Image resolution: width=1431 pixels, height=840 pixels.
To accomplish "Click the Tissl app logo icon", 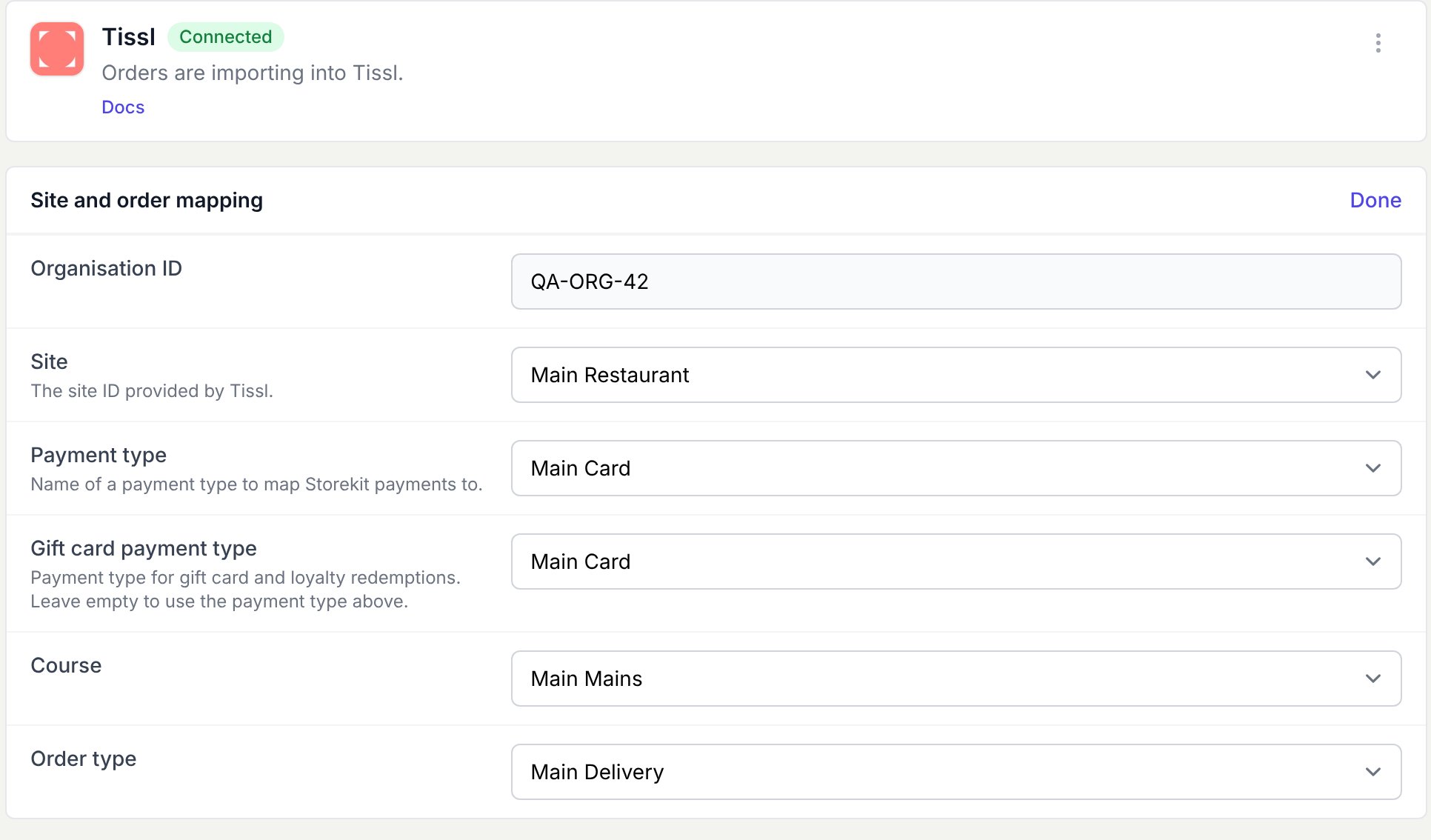I will point(57,49).
